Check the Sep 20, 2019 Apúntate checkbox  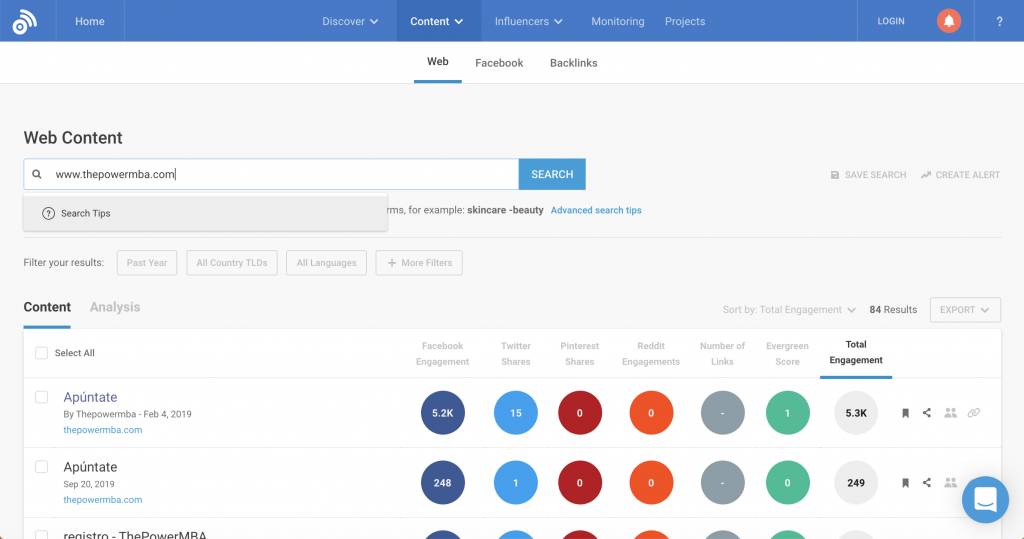[x=41, y=467]
